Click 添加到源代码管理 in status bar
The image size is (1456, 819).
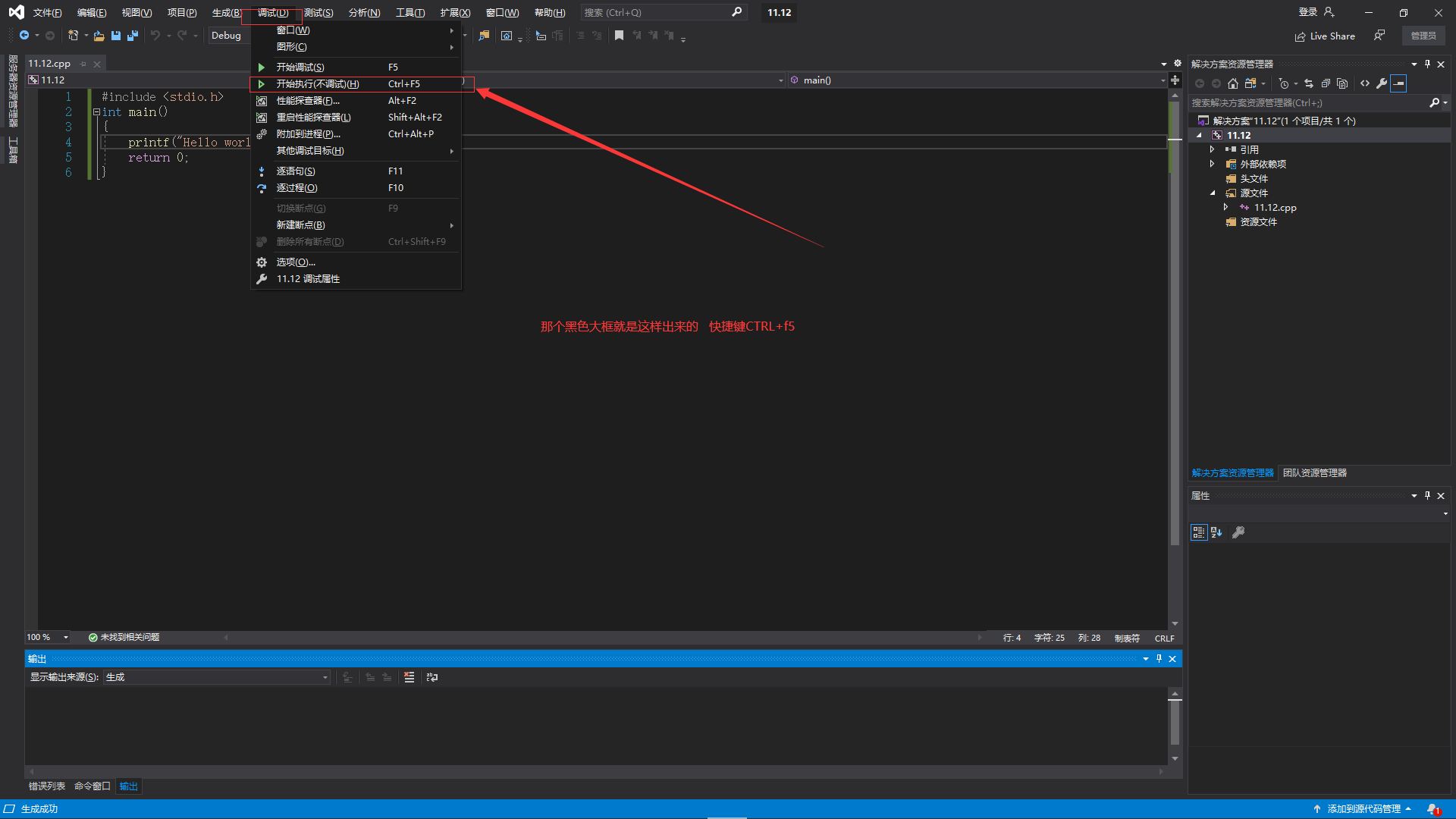(x=1363, y=809)
